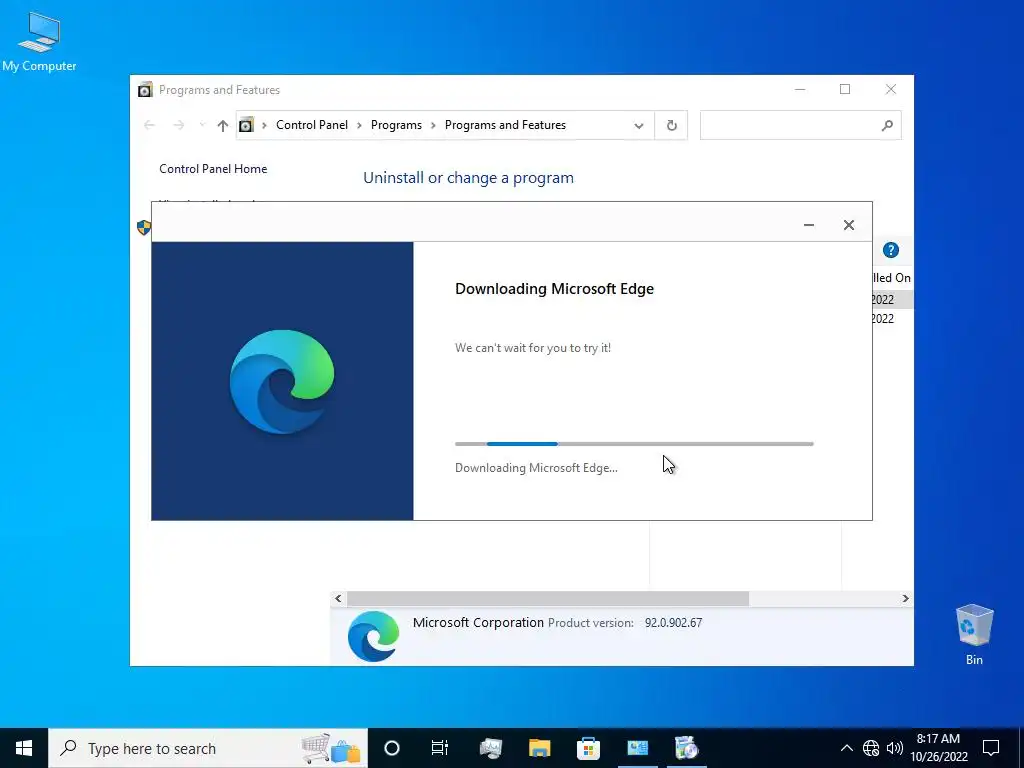1024x768 pixels.
Task: Open volume control in tray
Action: (x=895, y=748)
